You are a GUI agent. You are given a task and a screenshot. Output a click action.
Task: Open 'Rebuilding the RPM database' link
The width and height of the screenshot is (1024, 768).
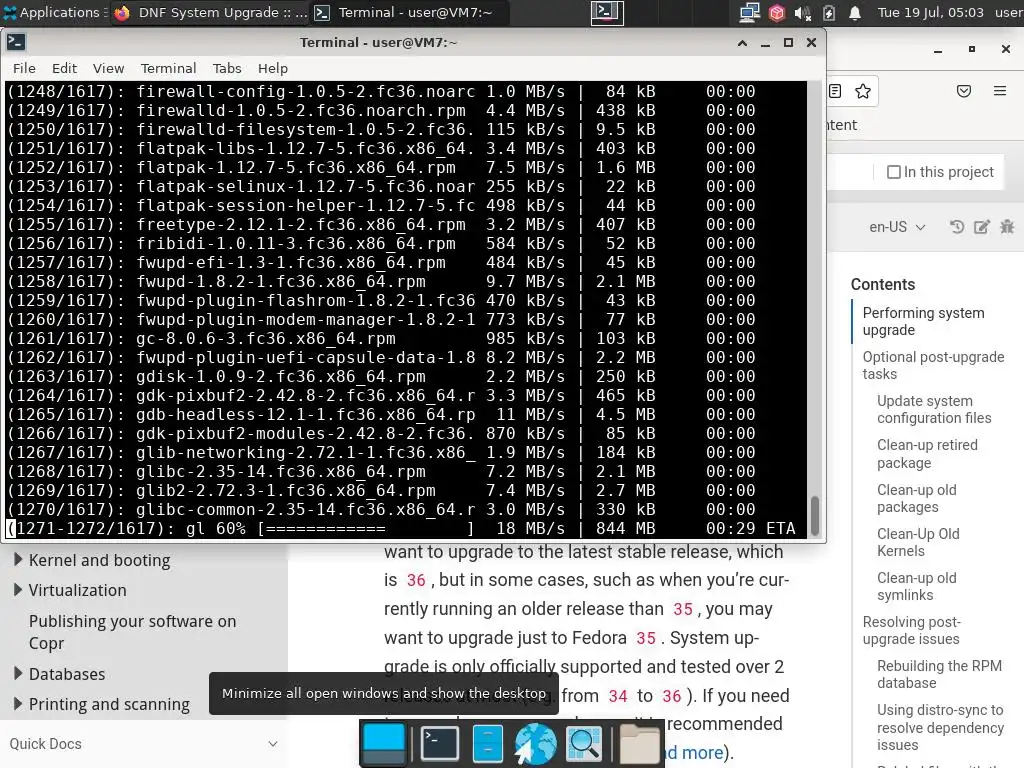pos(939,675)
